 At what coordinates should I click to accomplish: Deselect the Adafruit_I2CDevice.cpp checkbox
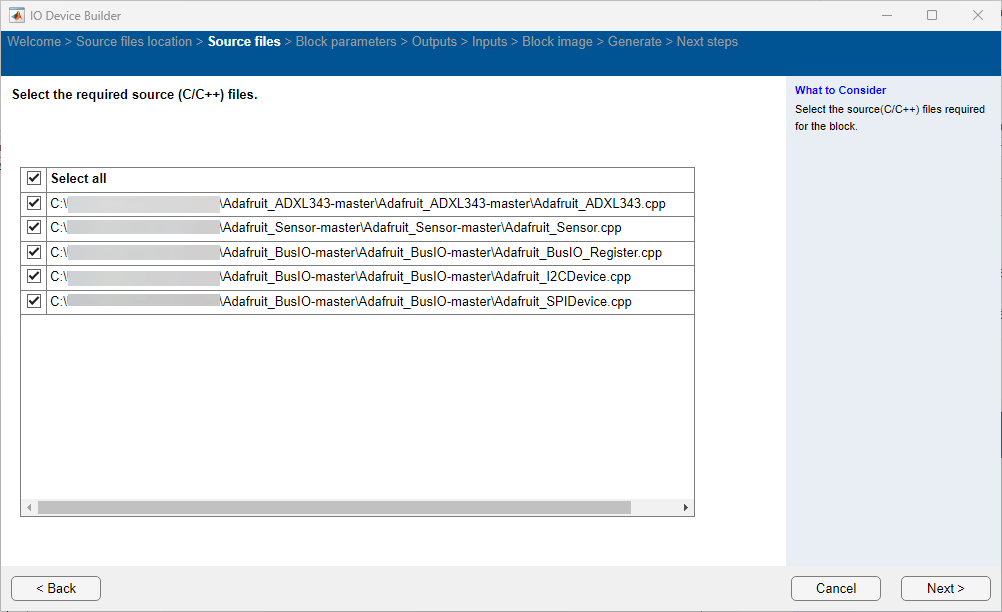34,276
